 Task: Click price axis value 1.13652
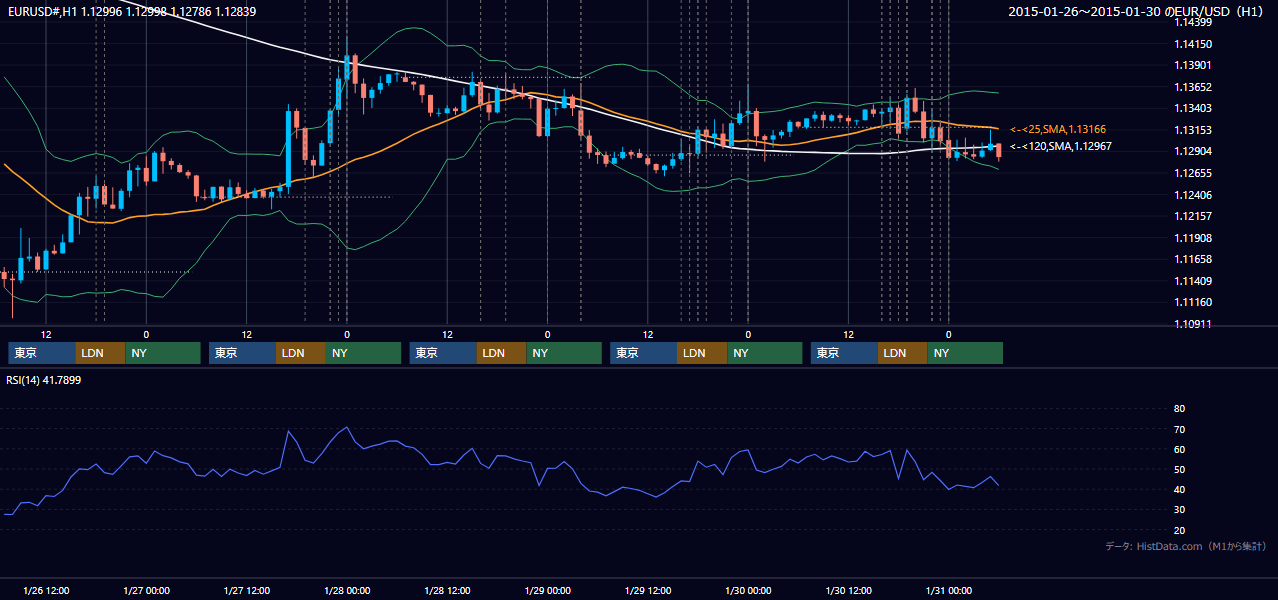tap(1193, 87)
